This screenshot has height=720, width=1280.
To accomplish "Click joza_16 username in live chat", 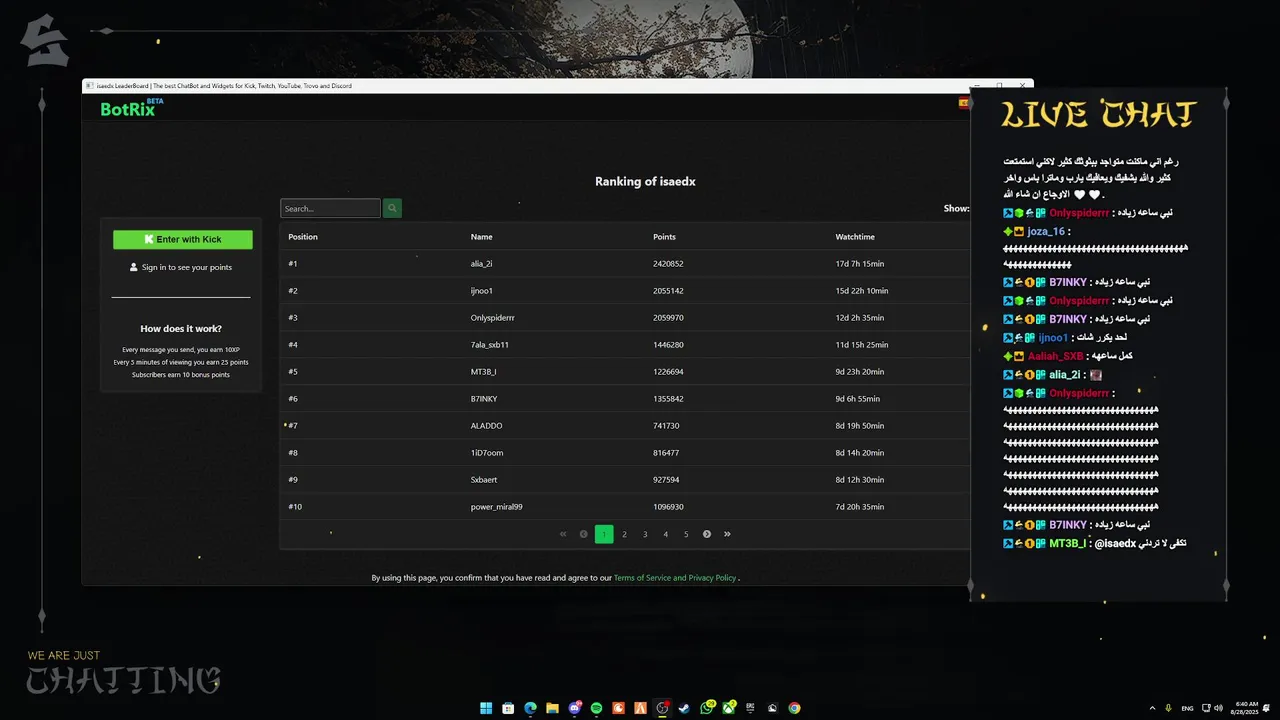I will click(1046, 232).
